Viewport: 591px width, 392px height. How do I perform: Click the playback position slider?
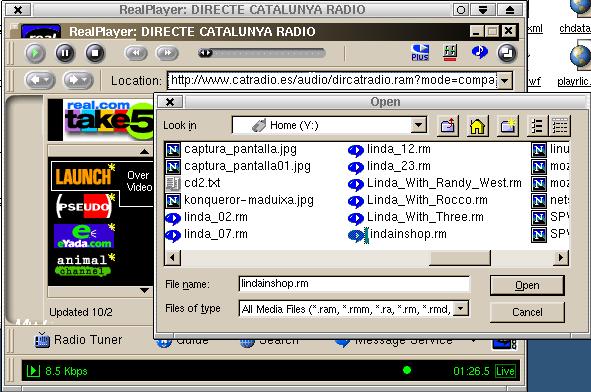tap(262, 53)
